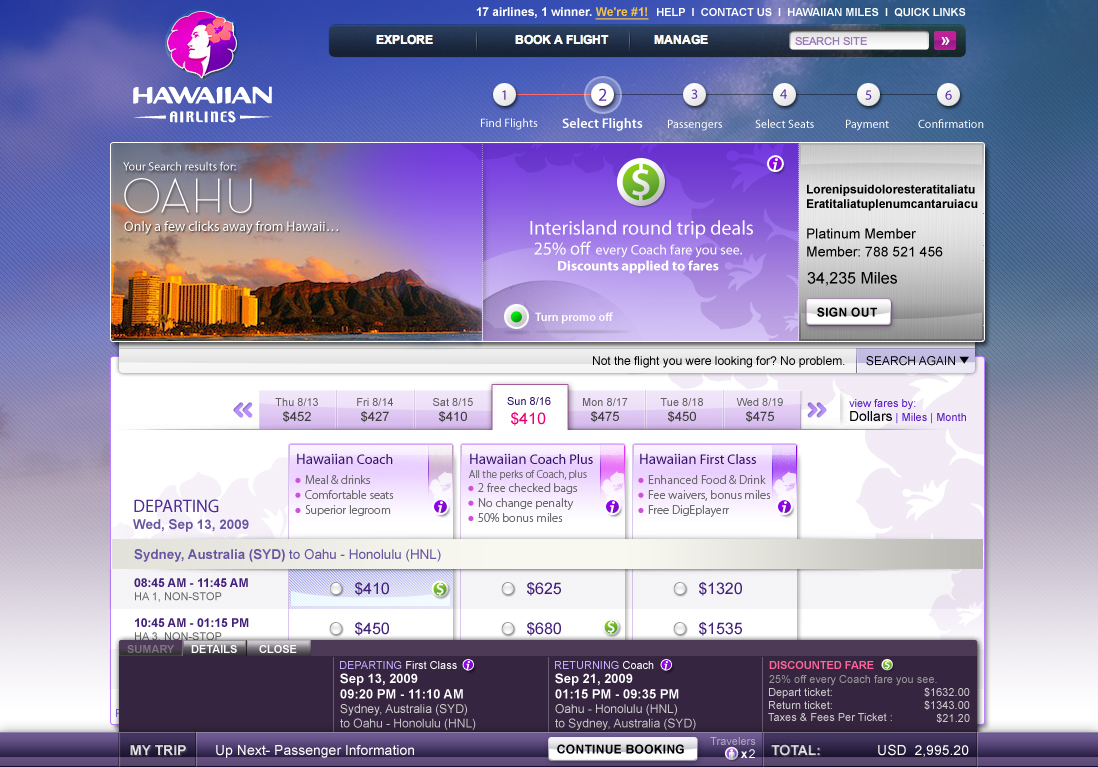Select the Tue 8/18 $450 date tab

[682, 410]
